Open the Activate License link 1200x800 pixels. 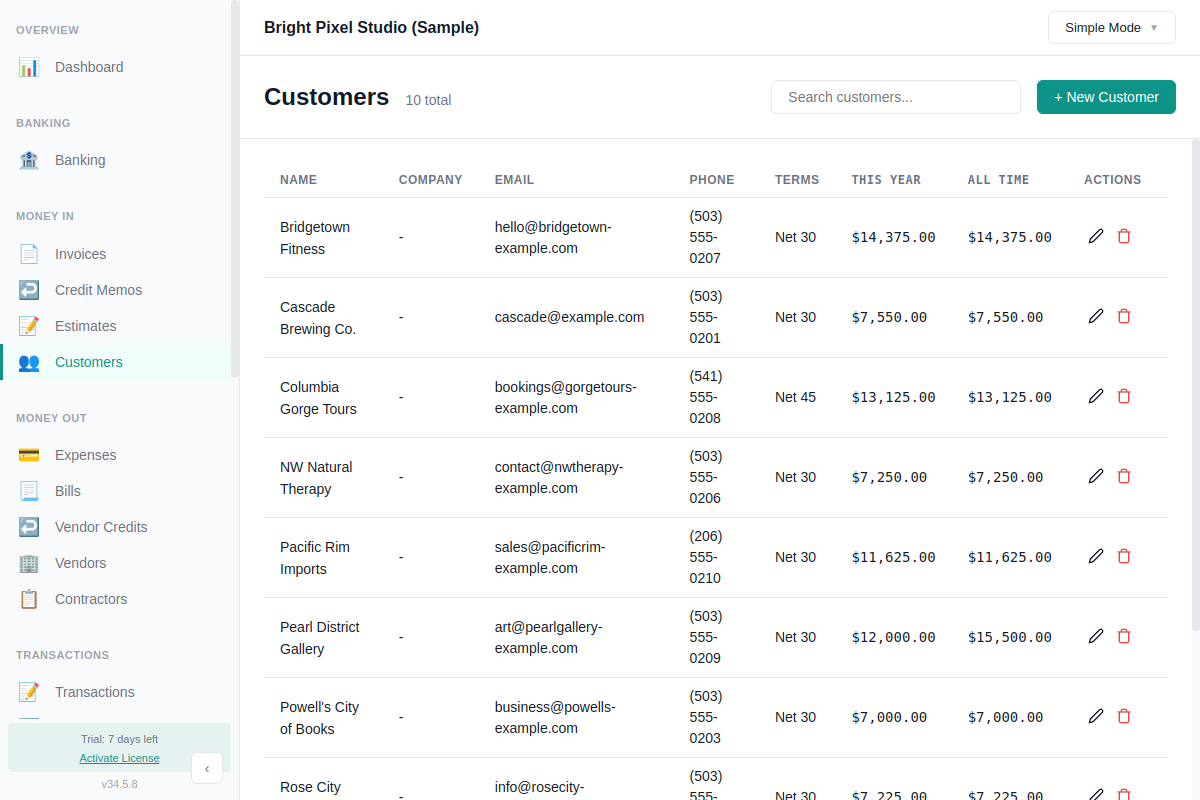pos(119,758)
